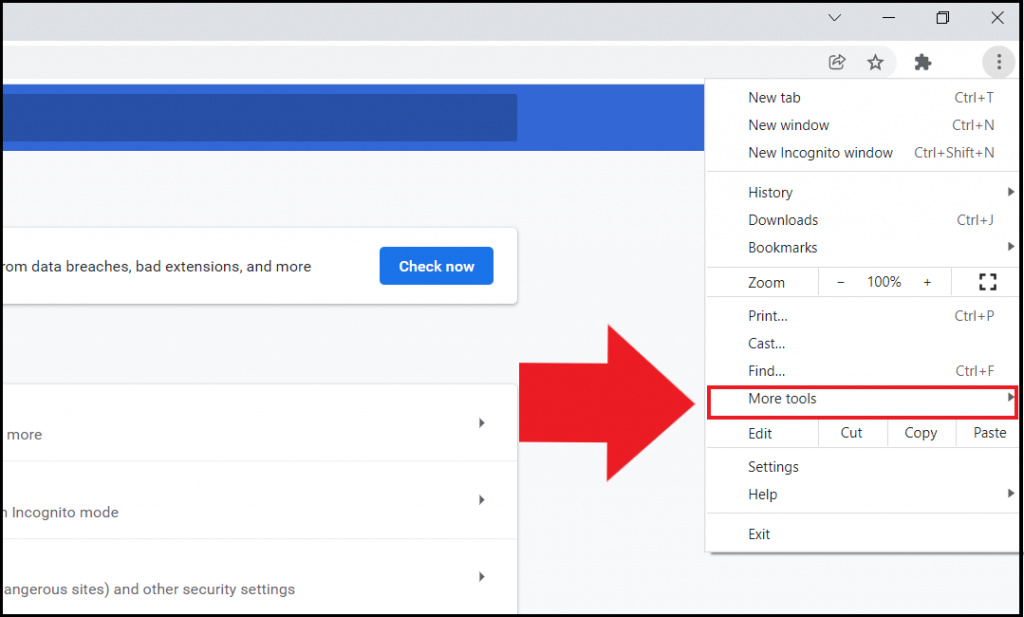This screenshot has width=1024, height=617.
Task: Click the zoom in plus button
Action: pos(927,282)
